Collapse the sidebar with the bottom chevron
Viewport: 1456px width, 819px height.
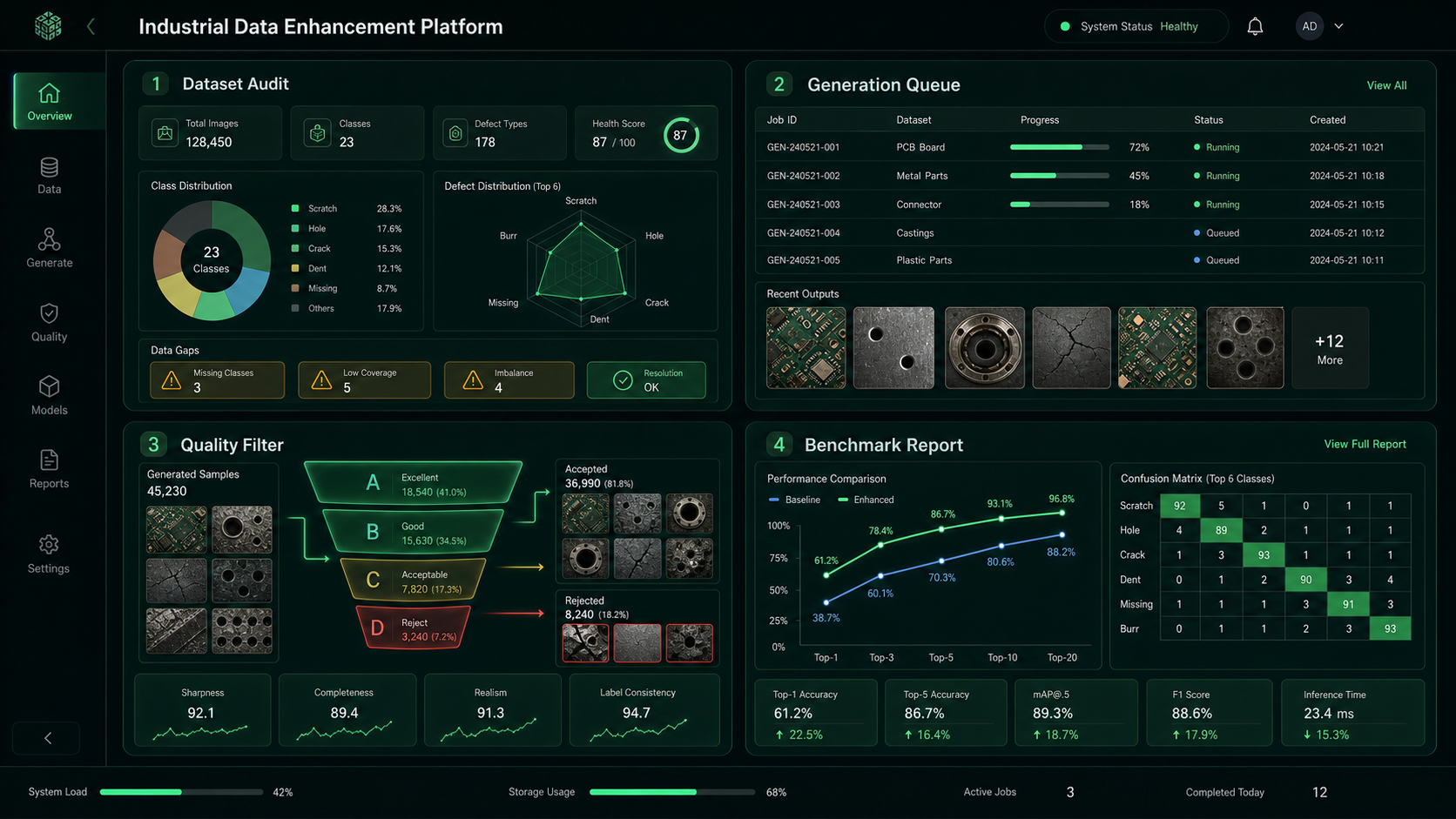pos(47,738)
